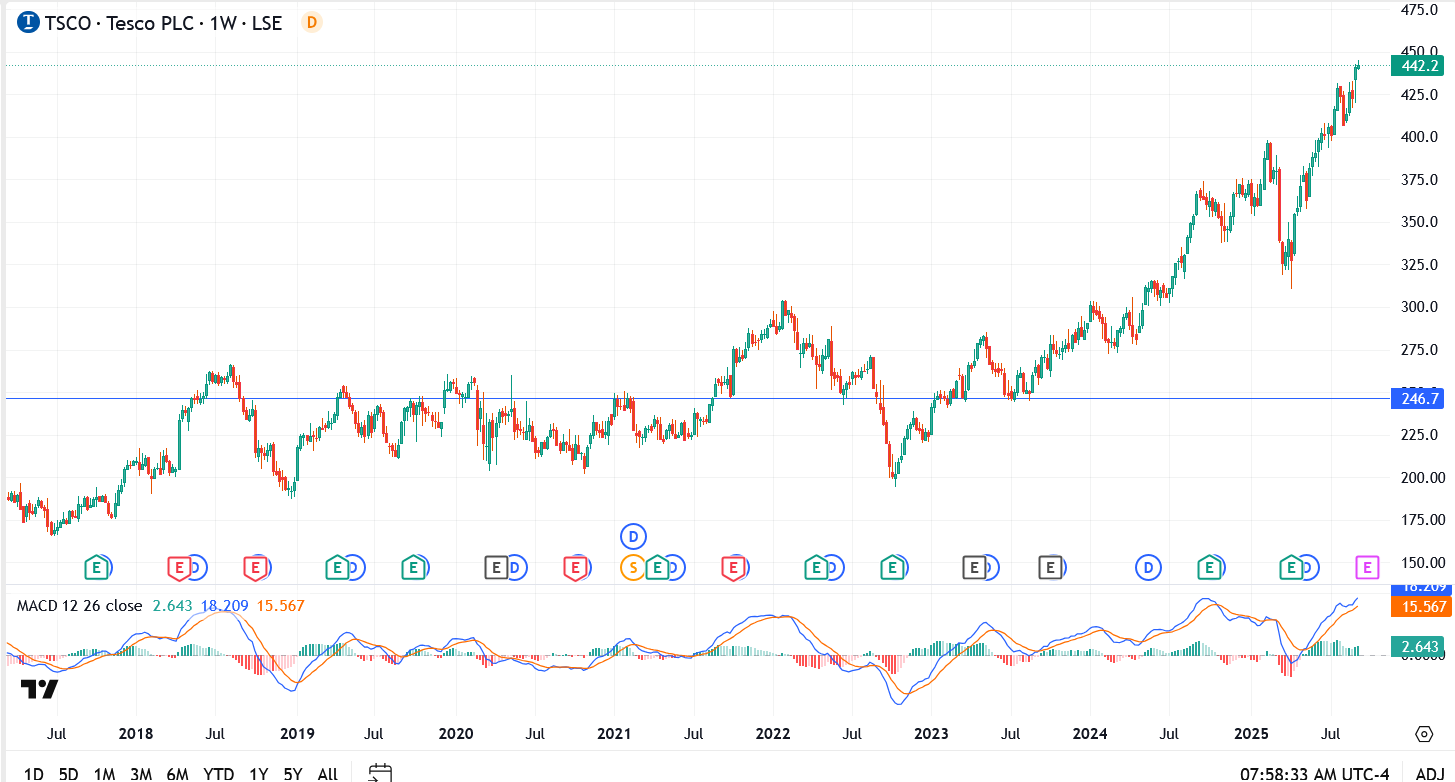Click the green E earnings badge near 2018
Screen dimensions: 1455x782
96,567
